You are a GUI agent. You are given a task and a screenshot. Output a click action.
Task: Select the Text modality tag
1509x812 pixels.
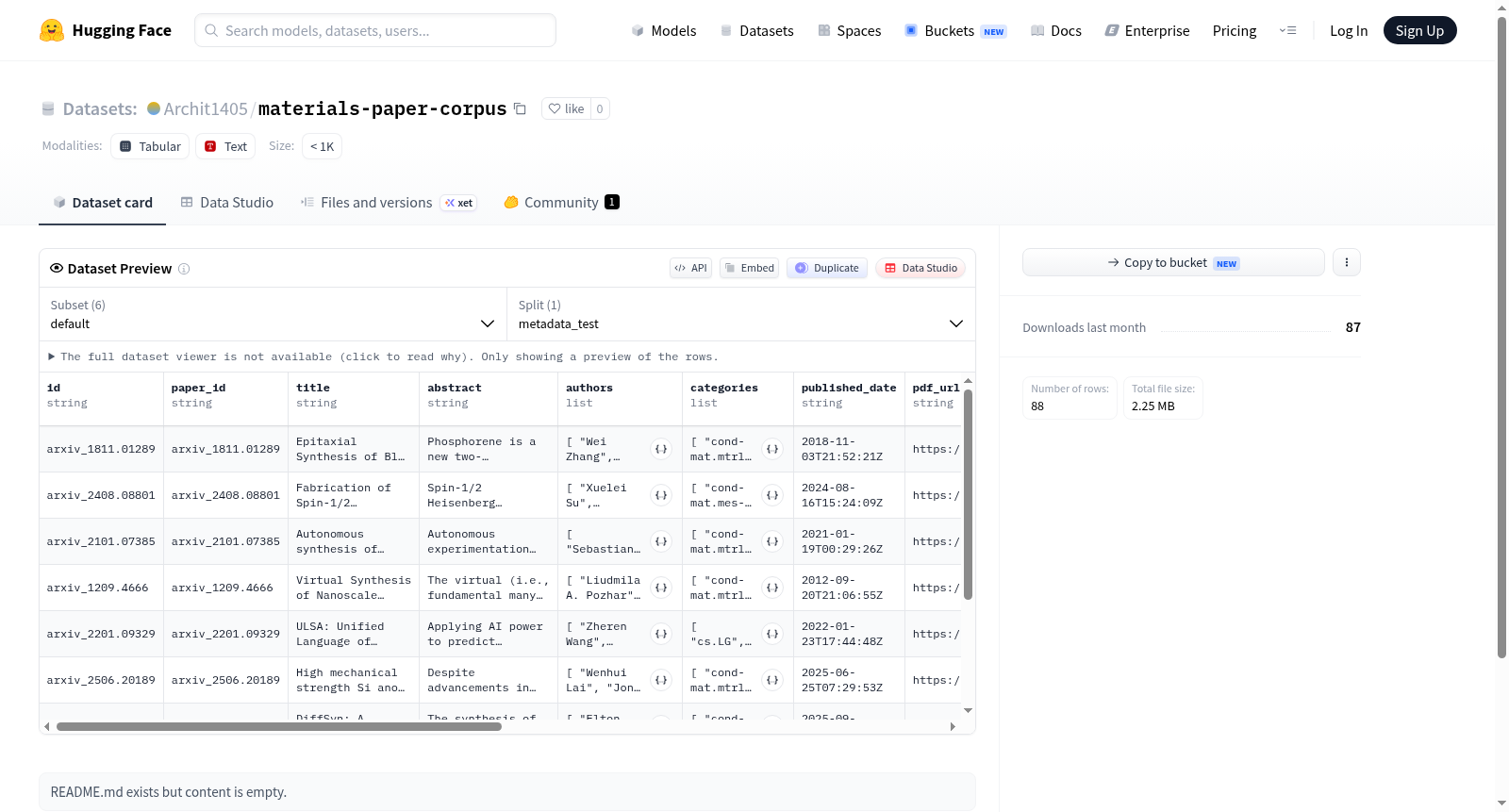[225, 146]
